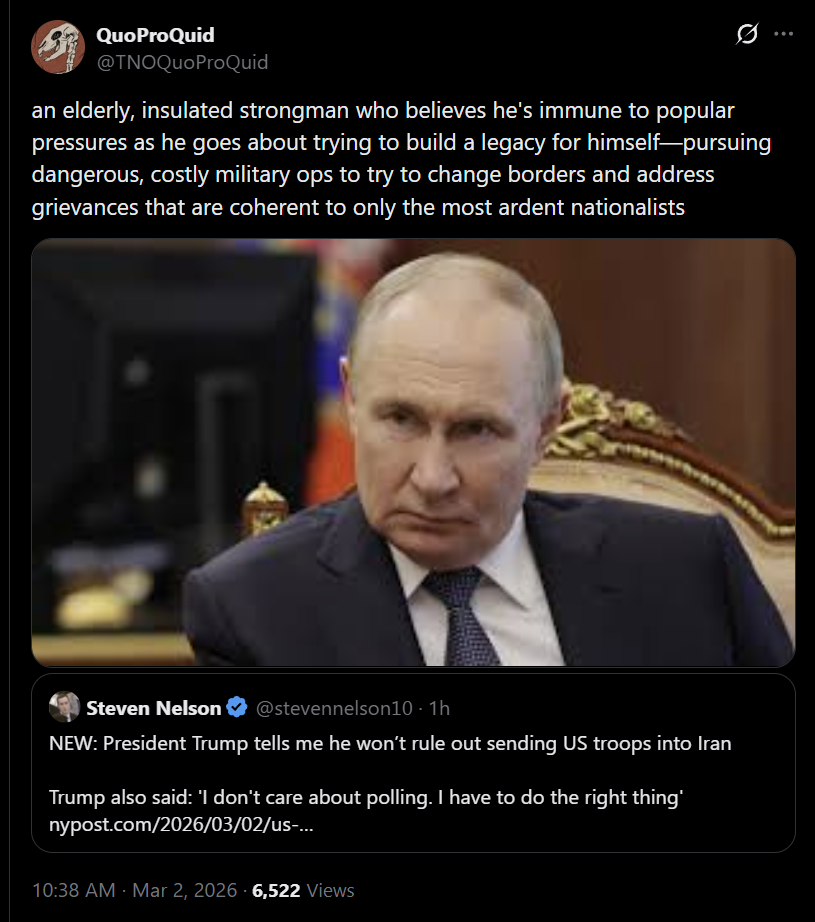Click the blue verified badge
The image size is (815, 922).
point(237,708)
